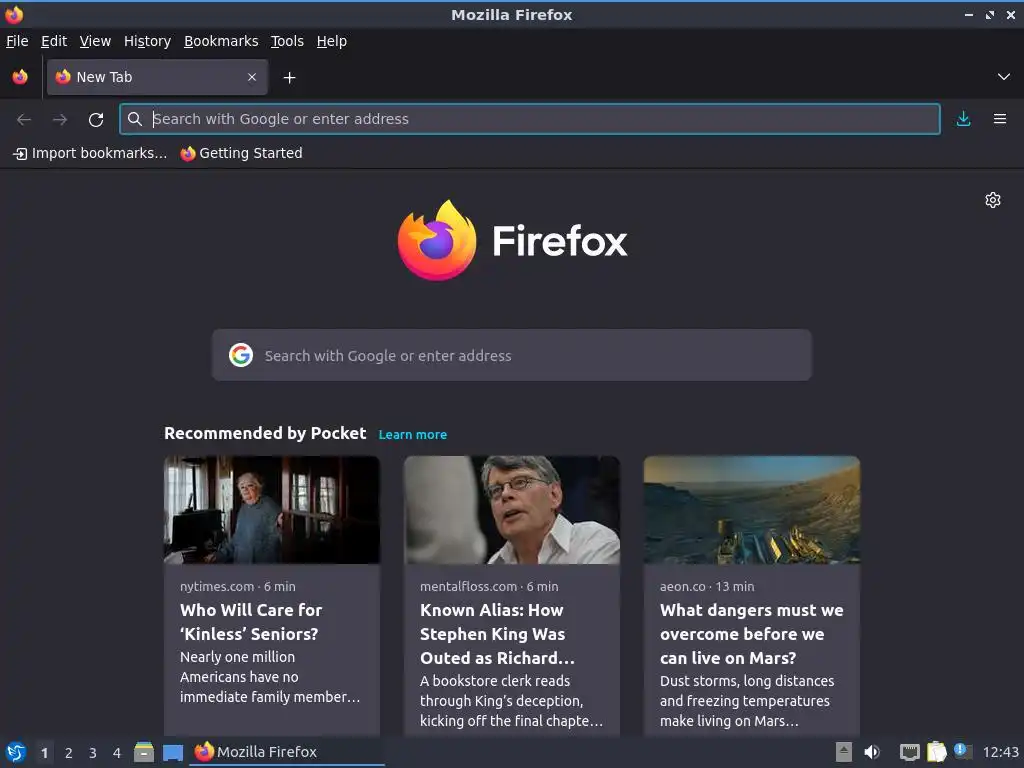Open the Known Alias: Stephen King headline
The image size is (1024, 768).
click(x=498, y=634)
